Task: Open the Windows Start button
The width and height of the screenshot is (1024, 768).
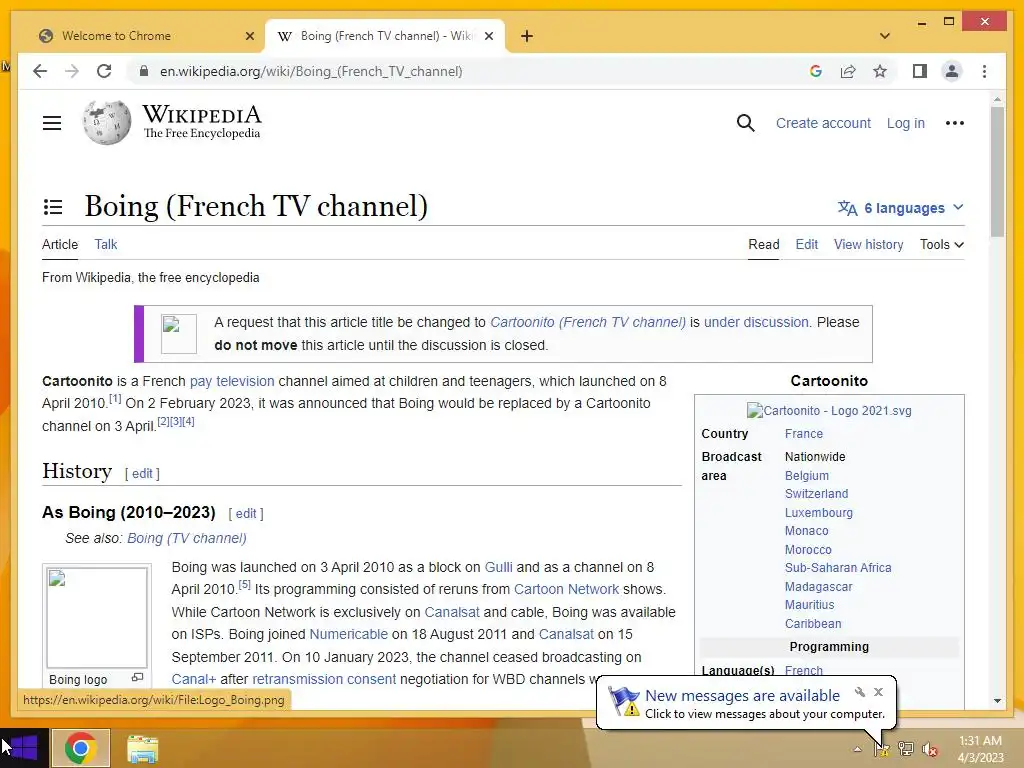Action: click(x=24, y=748)
